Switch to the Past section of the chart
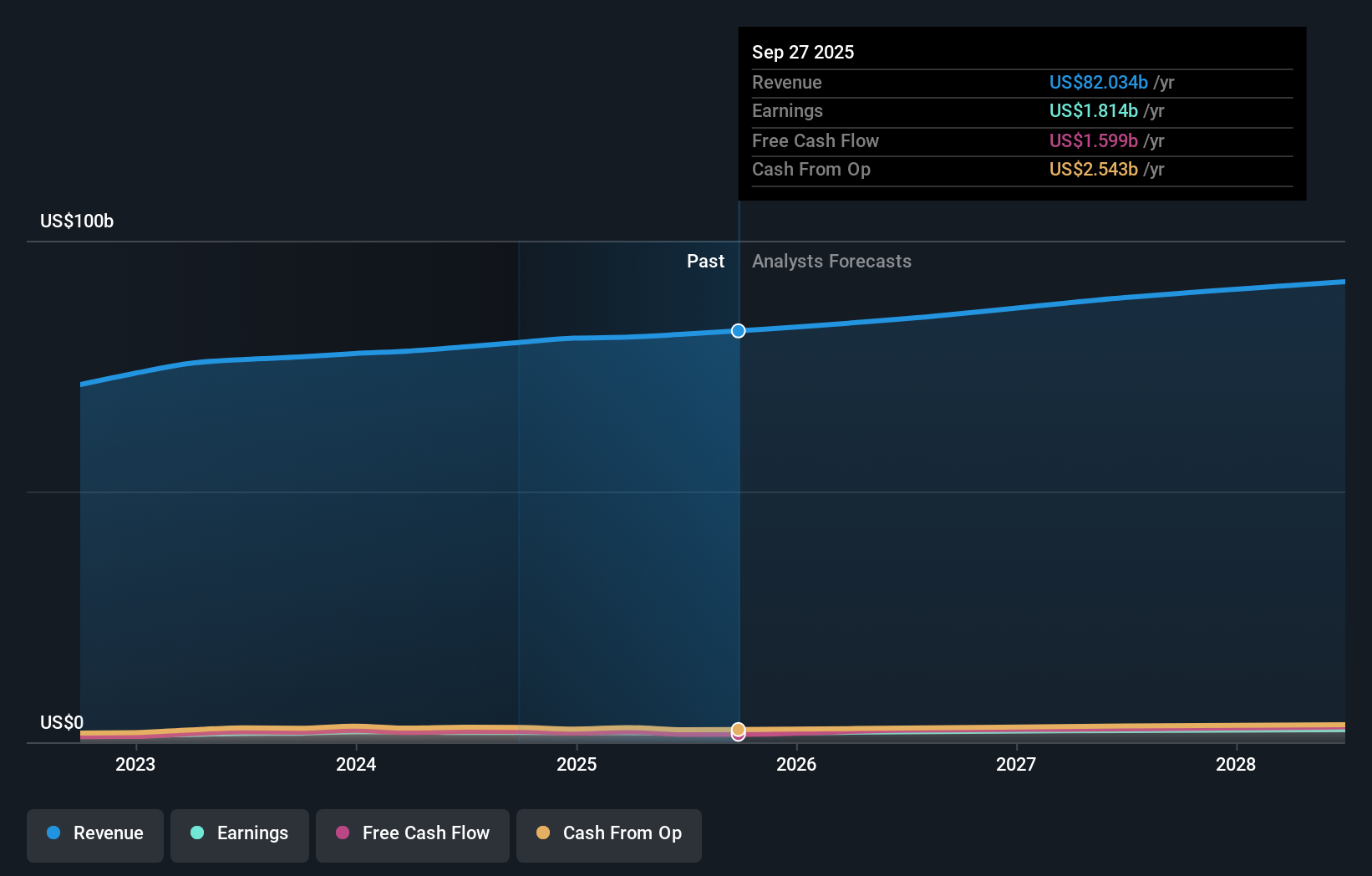The height and width of the screenshot is (876, 1372). 706,261
